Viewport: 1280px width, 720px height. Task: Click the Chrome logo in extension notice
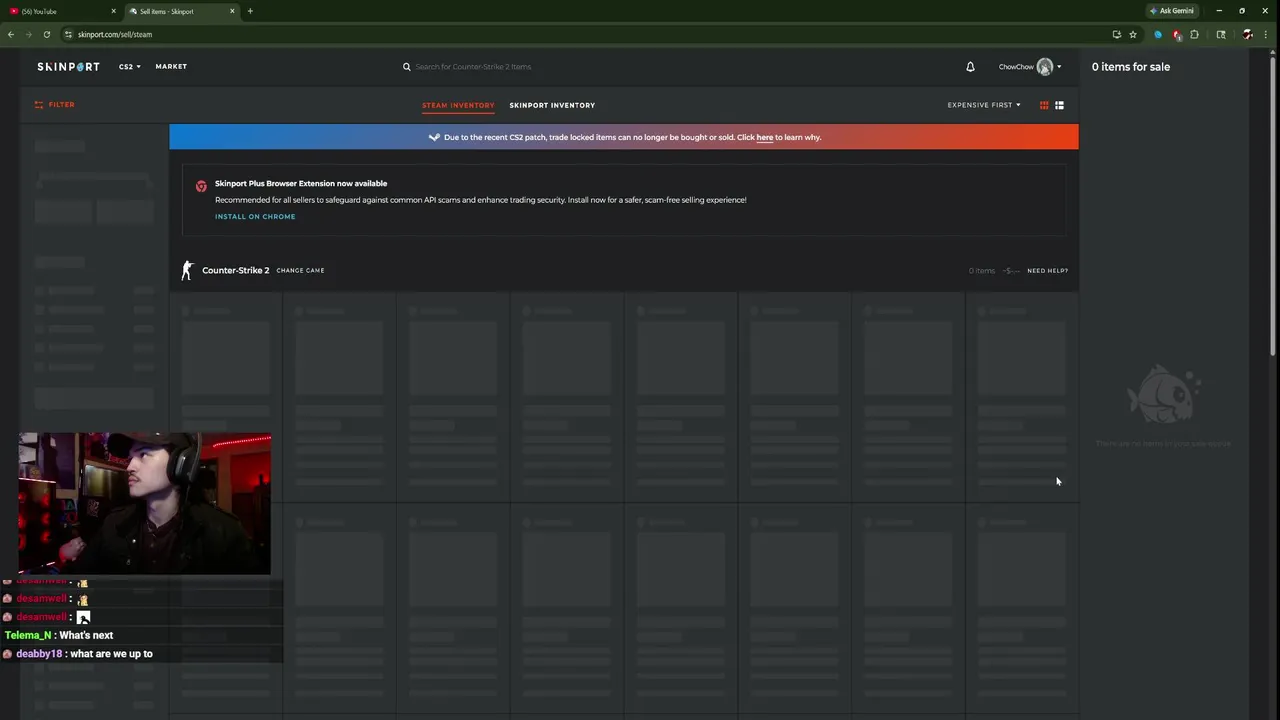(201, 186)
